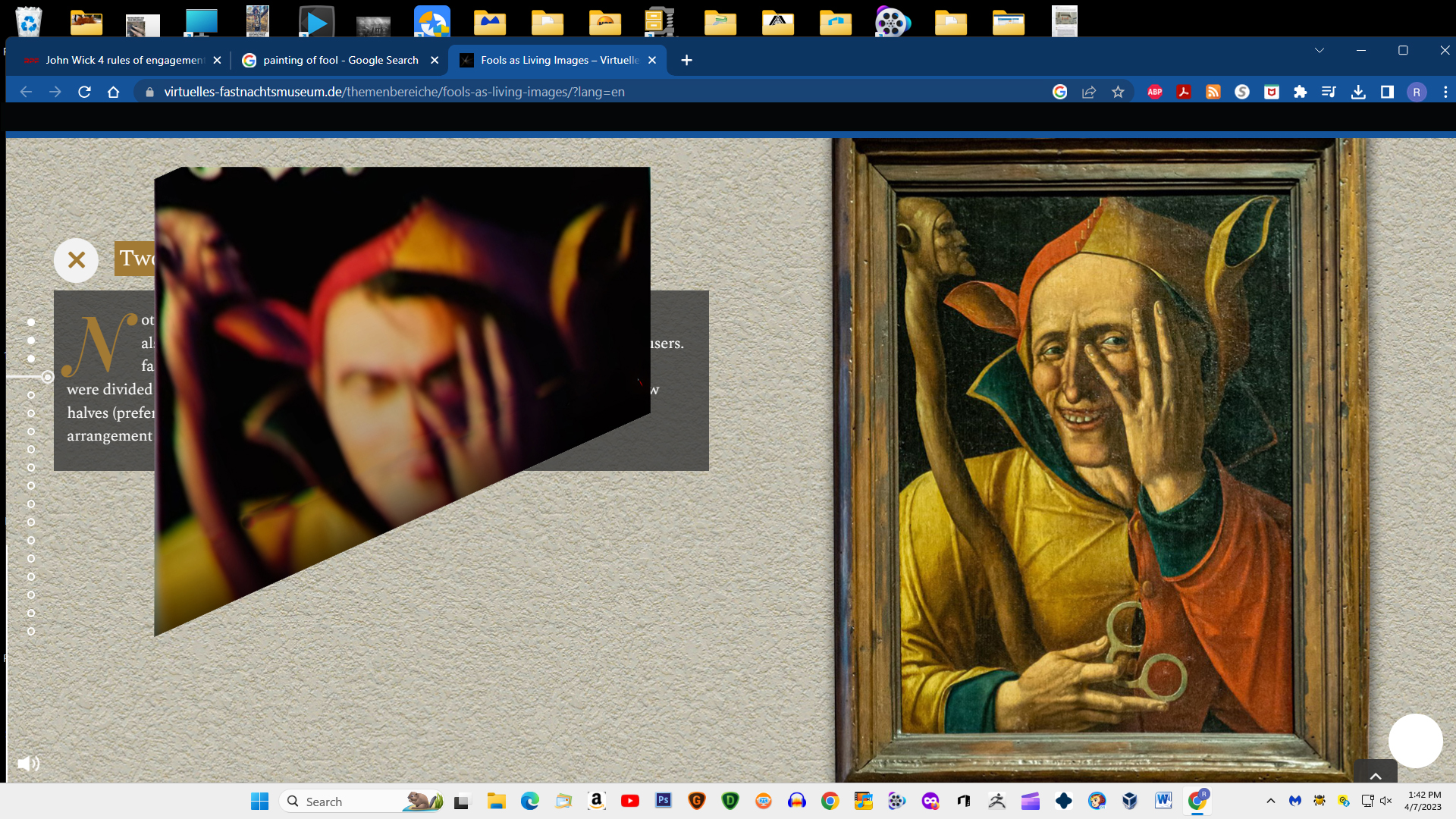Open Task View on the taskbar

pyautogui.click(x=462, y=802)
